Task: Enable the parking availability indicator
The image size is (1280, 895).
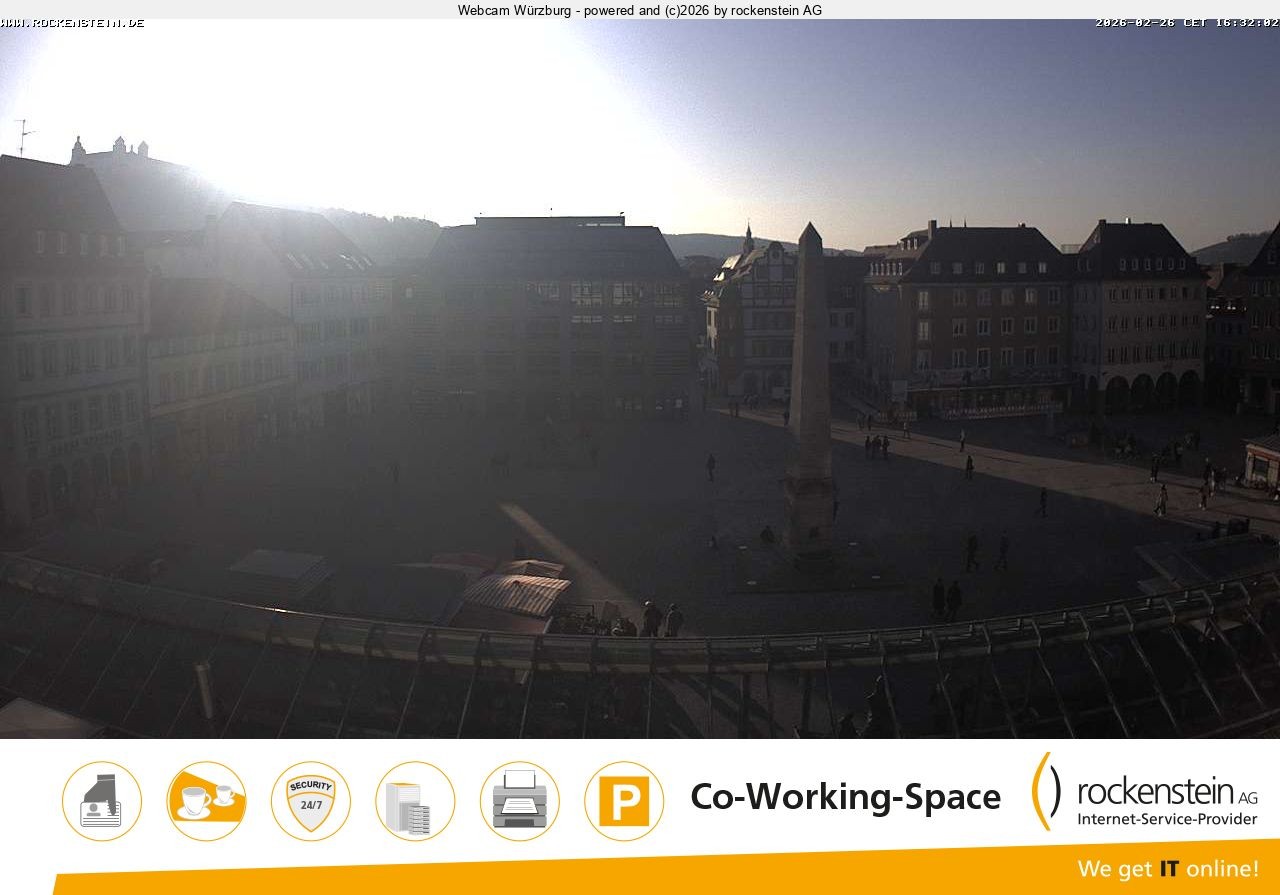Action: 623,801
